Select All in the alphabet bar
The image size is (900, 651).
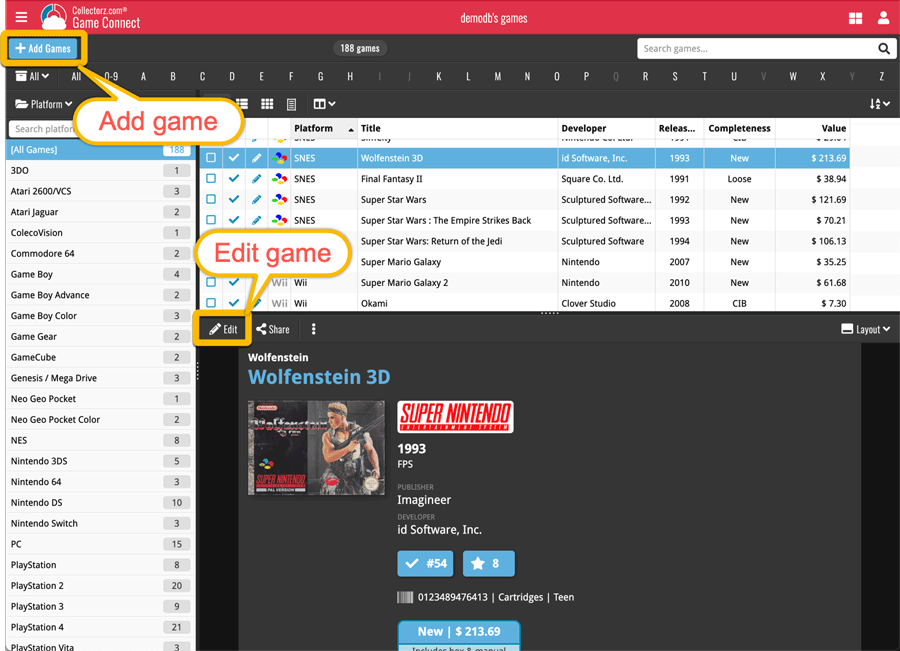76,76
